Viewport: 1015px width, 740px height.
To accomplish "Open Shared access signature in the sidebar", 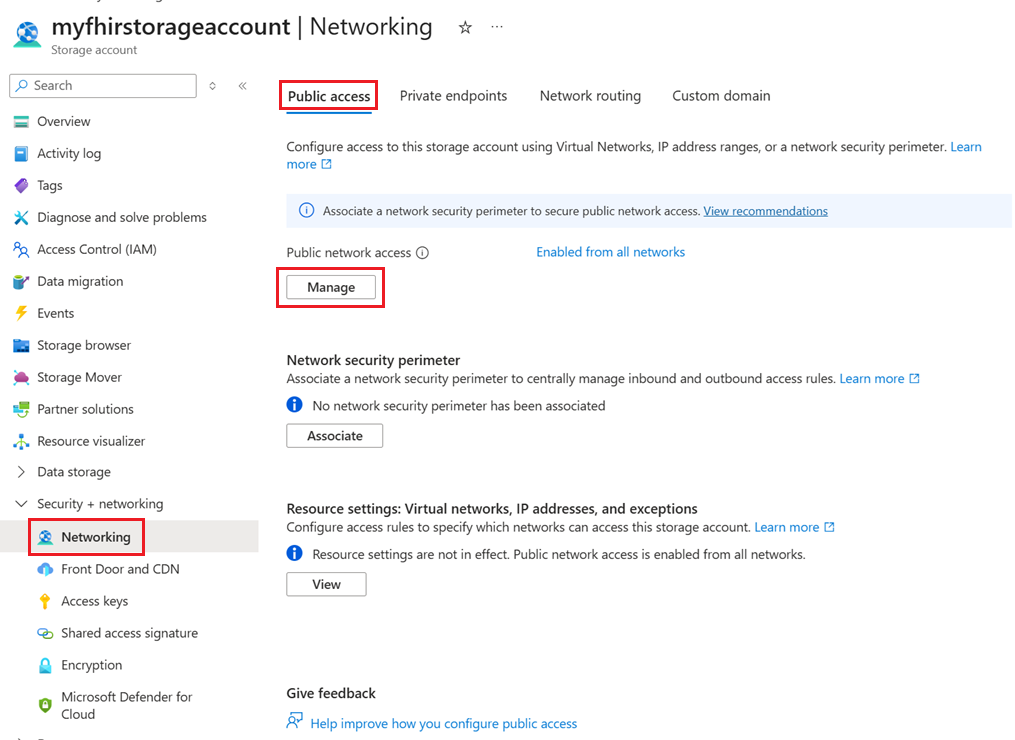I will [129, 633].
